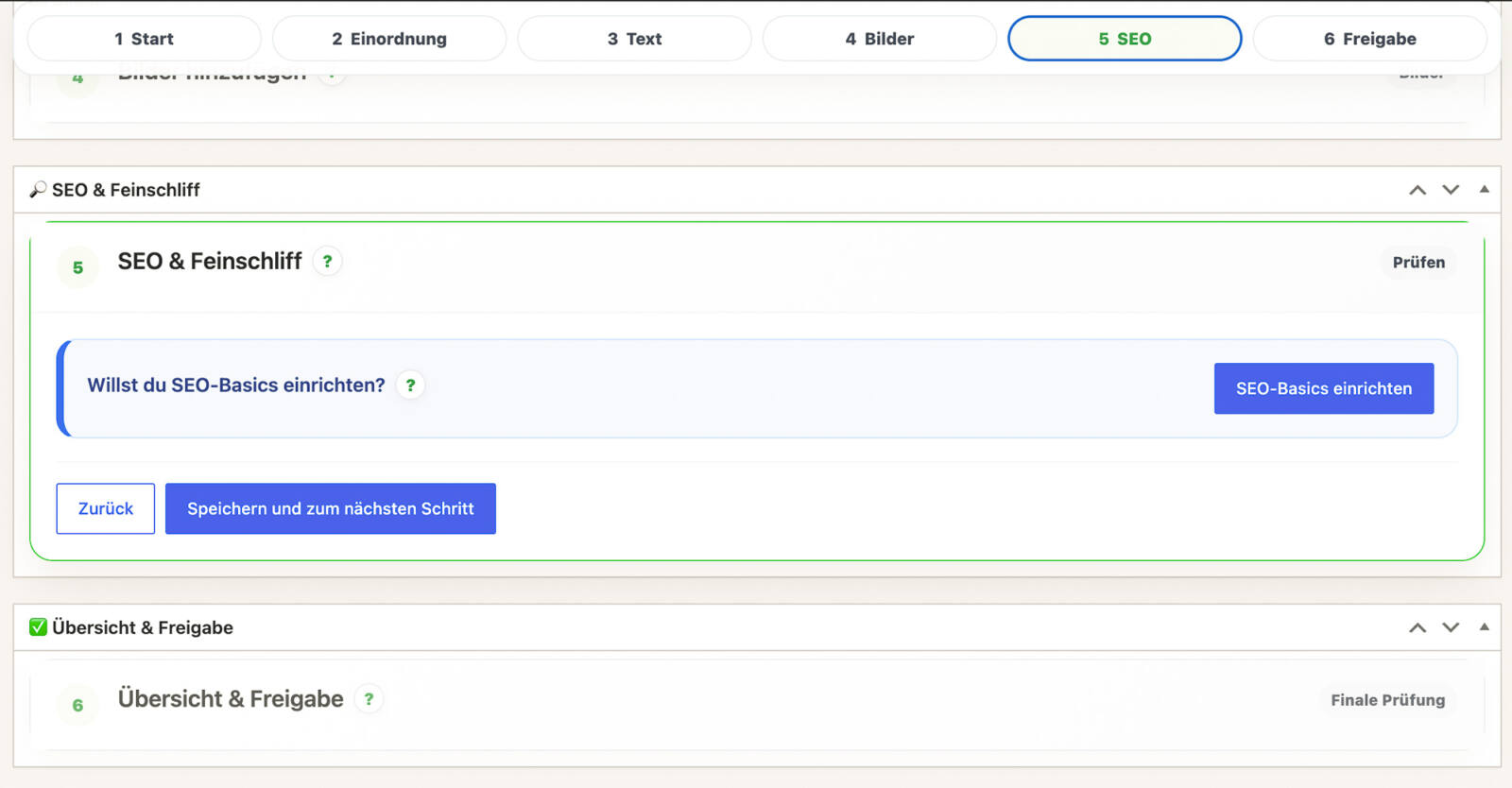Image resolution: width=1512 pixels, height=788 pixels.
Task: Open help icon beside Willst du SEO-Basics einrichten
Action: [410, 385]
